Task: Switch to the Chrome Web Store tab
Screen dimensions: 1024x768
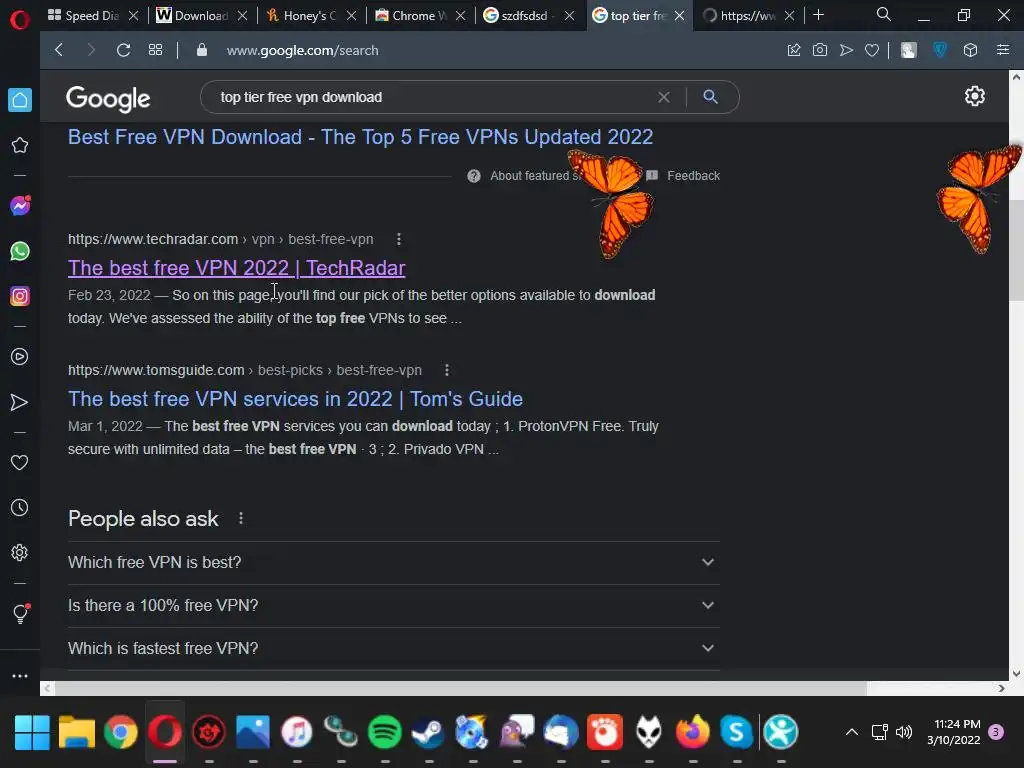Action: click(418, 16)
